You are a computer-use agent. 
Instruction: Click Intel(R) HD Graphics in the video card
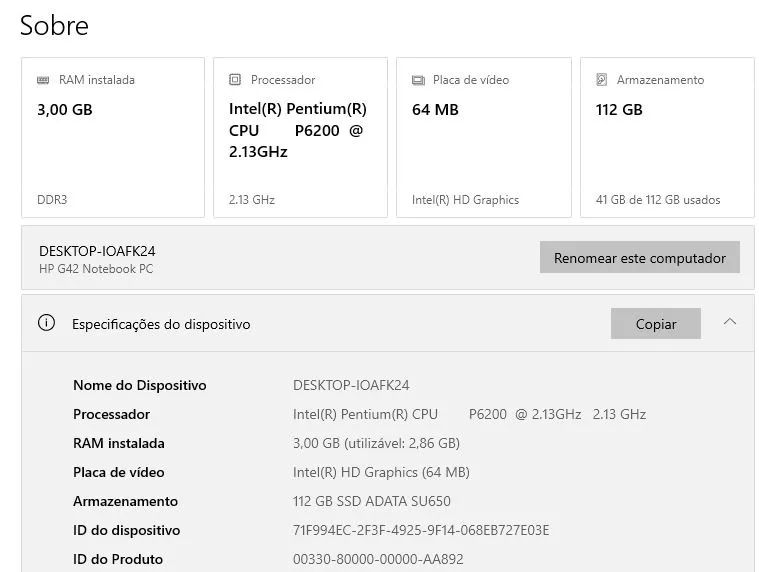point(465,200)
